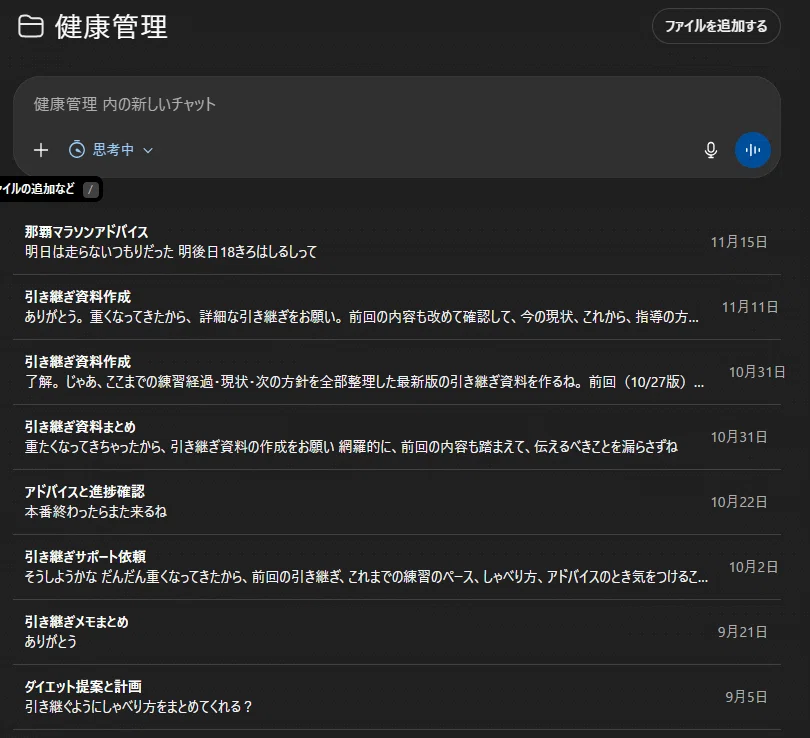
Task: Click the plus icon to add attachments
Action: tap(41, 150)
